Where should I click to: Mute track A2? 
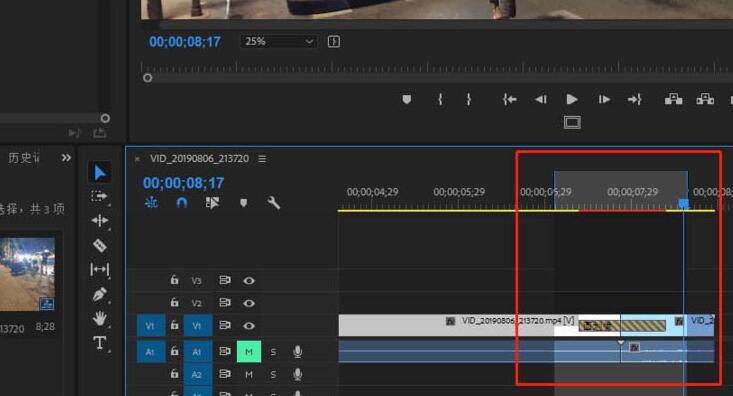coord(249,374)
